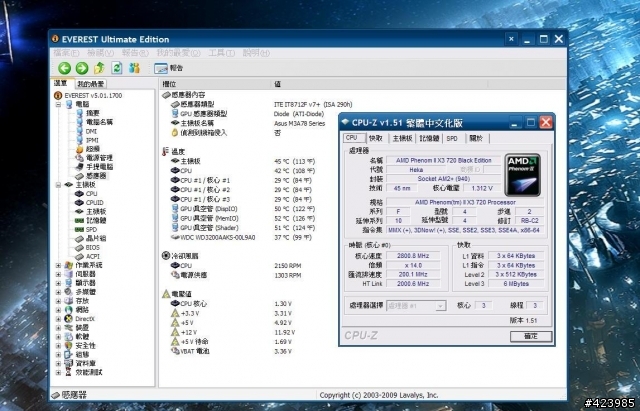Select the SPD green module icon
The image size is (640, 411).
(x=79, y=229)
